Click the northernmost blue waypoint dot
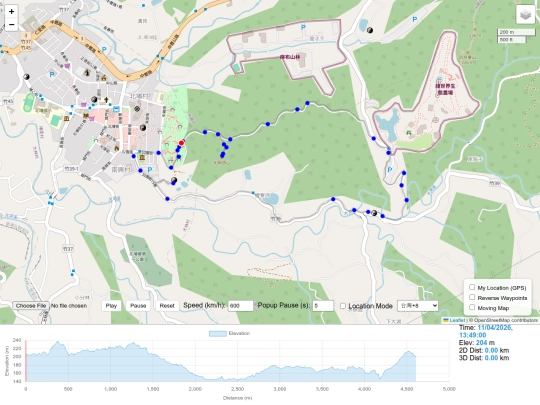The height and width of the screenshot is (405, 540). coord(307,103)
